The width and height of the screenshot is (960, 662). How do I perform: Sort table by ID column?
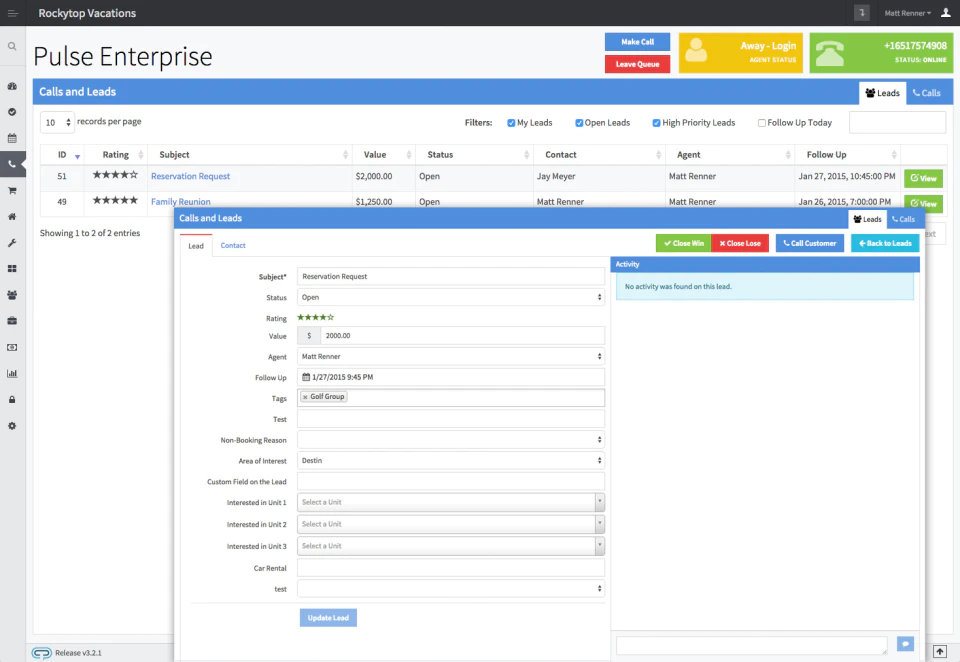pyautogui.click(x=62, y=155)
